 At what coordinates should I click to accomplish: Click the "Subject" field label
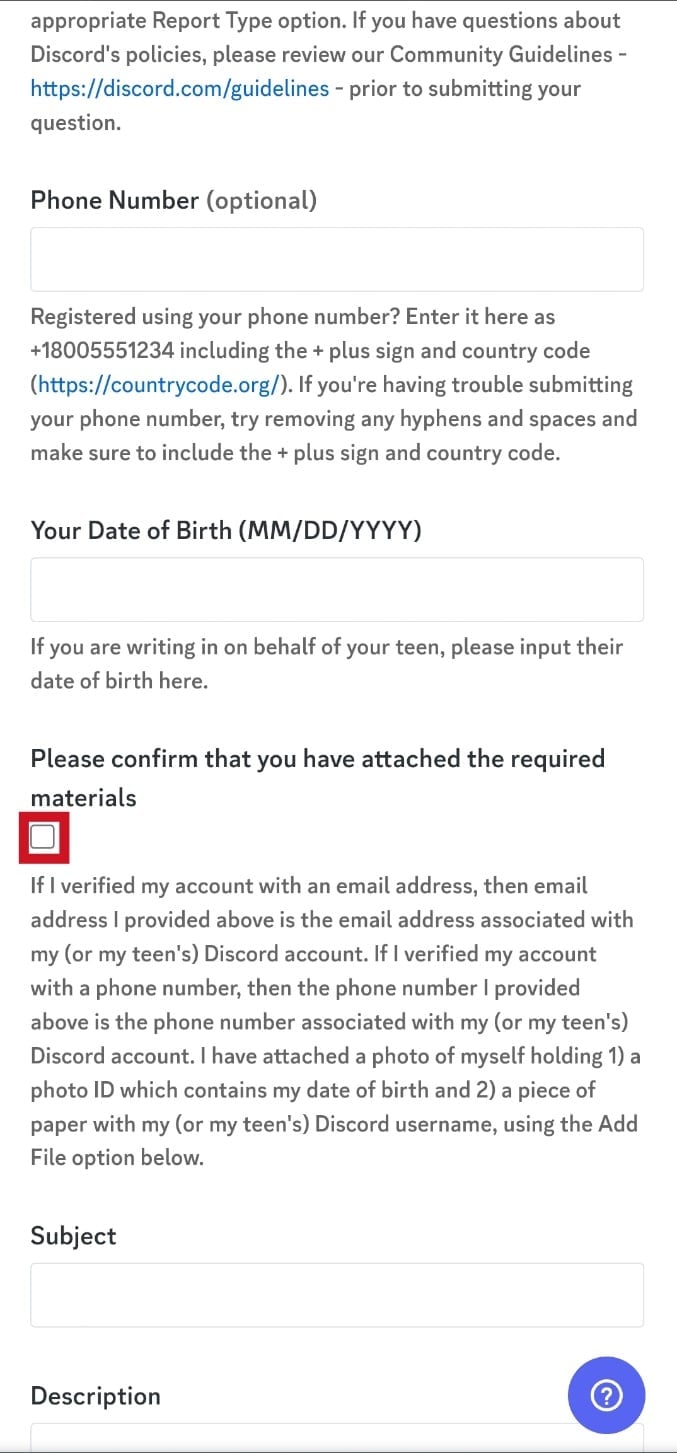point(73,1236)
